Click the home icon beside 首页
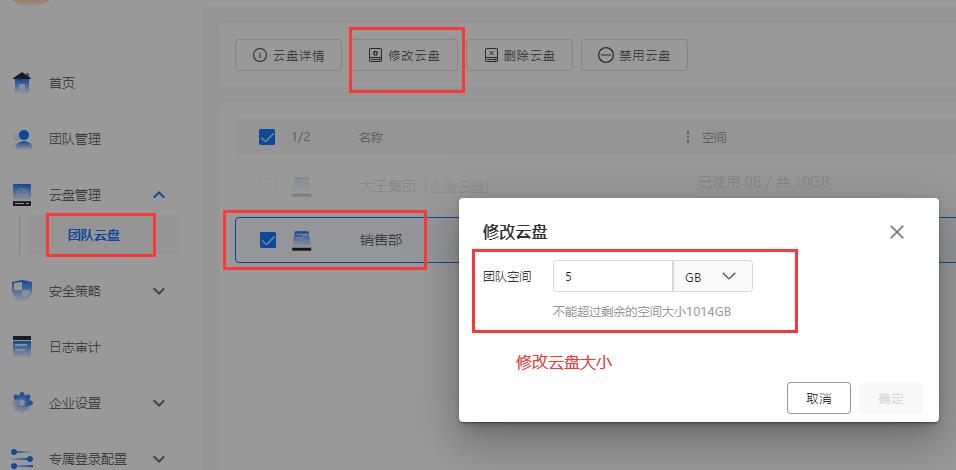The height and width of the screenshot is (470, 956). pos(22,82)
